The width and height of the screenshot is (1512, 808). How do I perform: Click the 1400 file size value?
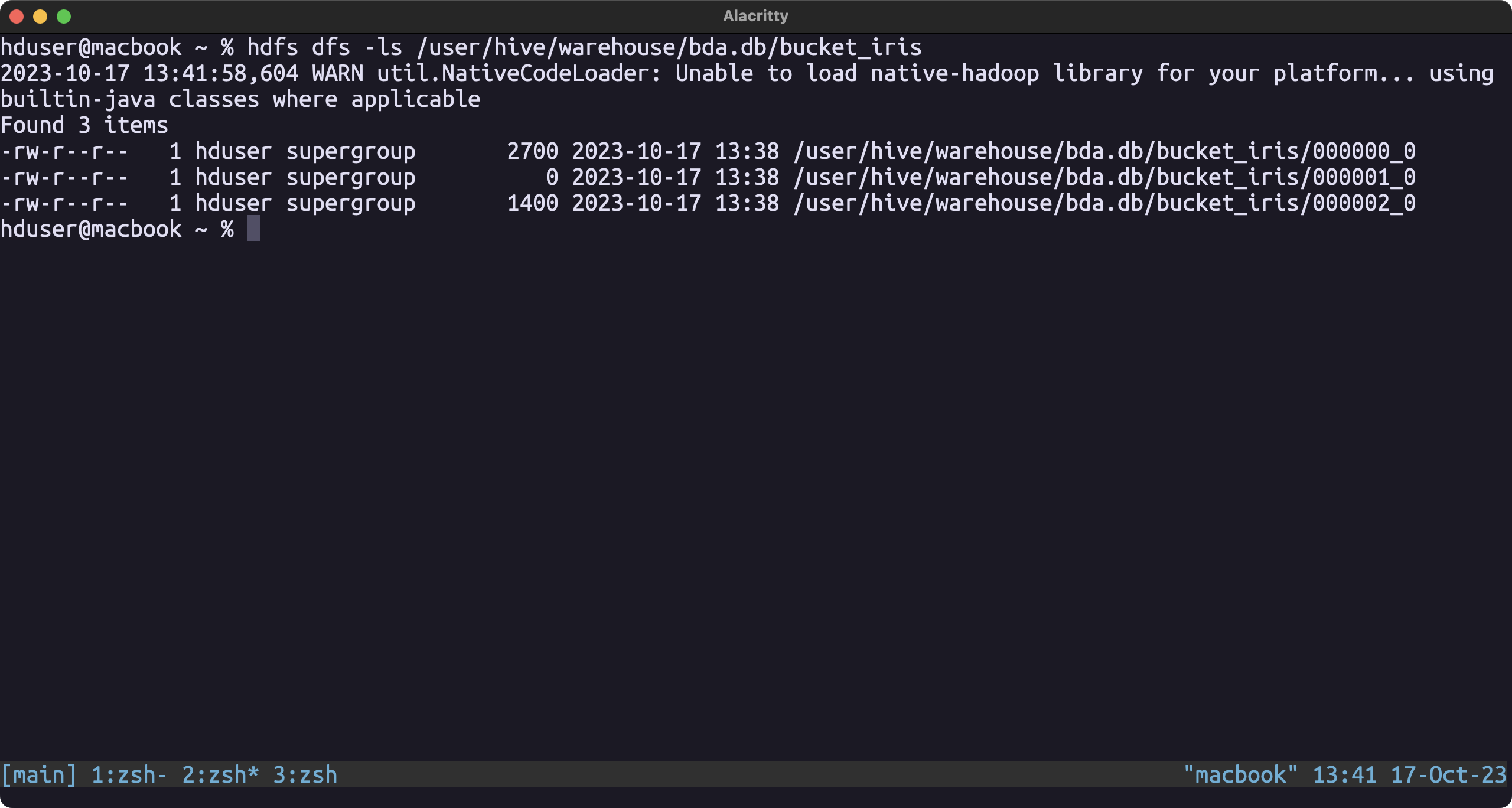532,204
